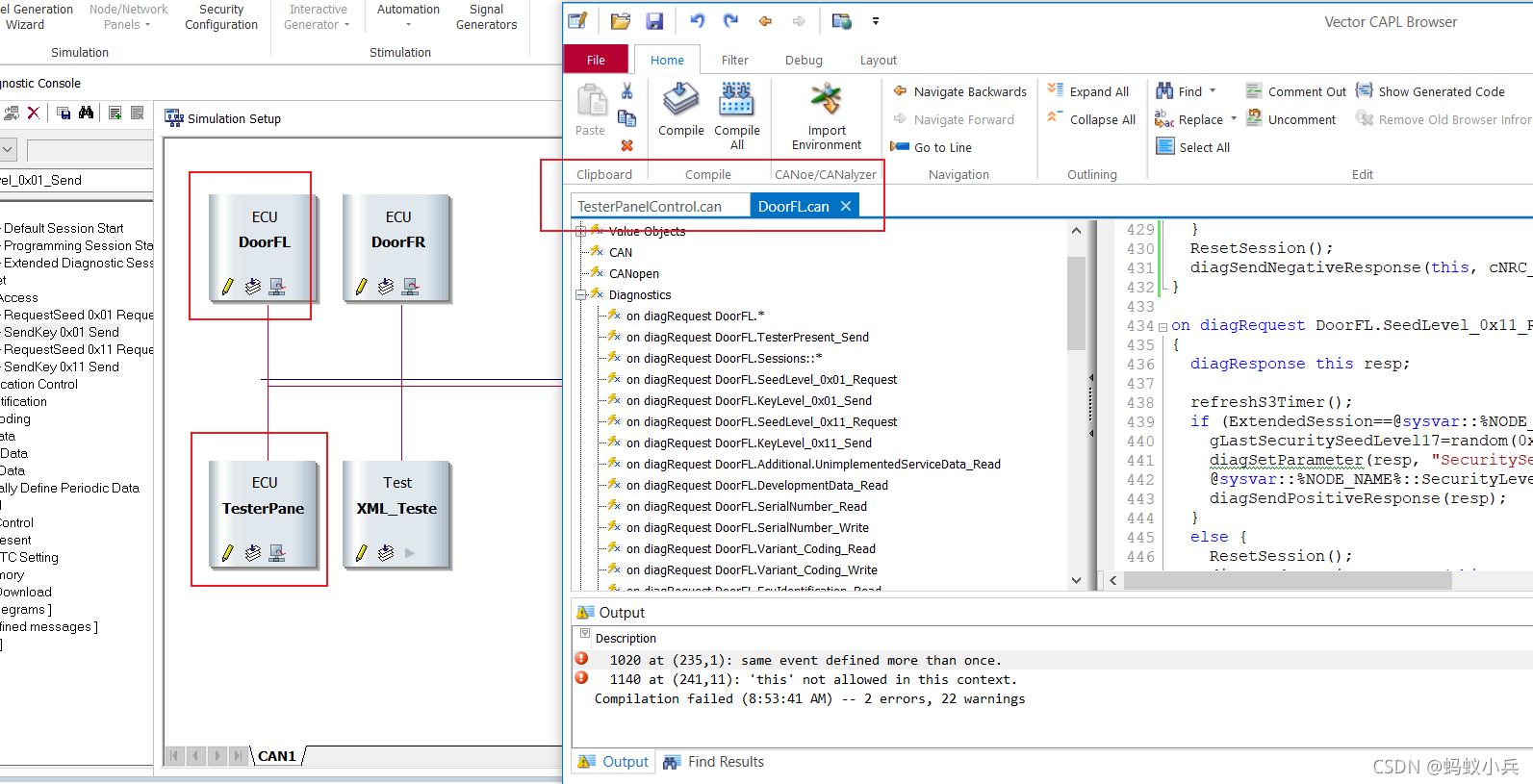Open the dropdown in Diagnostic Console toolbar
Image resolution: width=1533 pixels, height=784 pixels.
click(8, 150)
